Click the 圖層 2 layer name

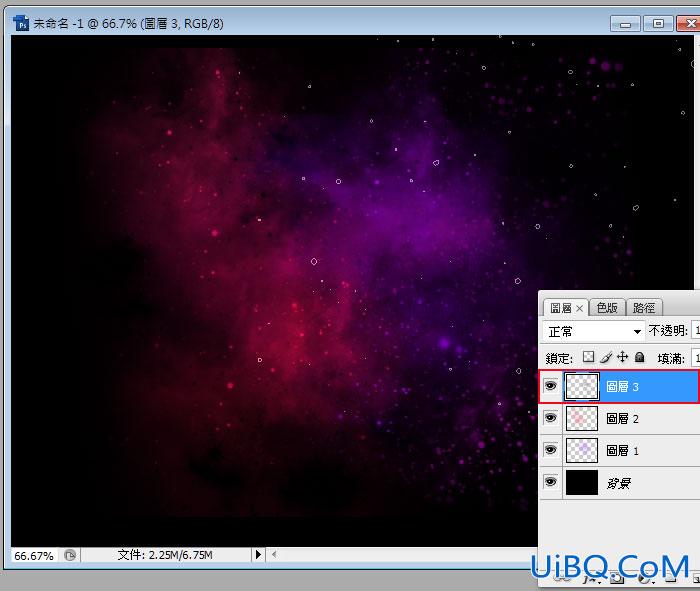point(622,419)
